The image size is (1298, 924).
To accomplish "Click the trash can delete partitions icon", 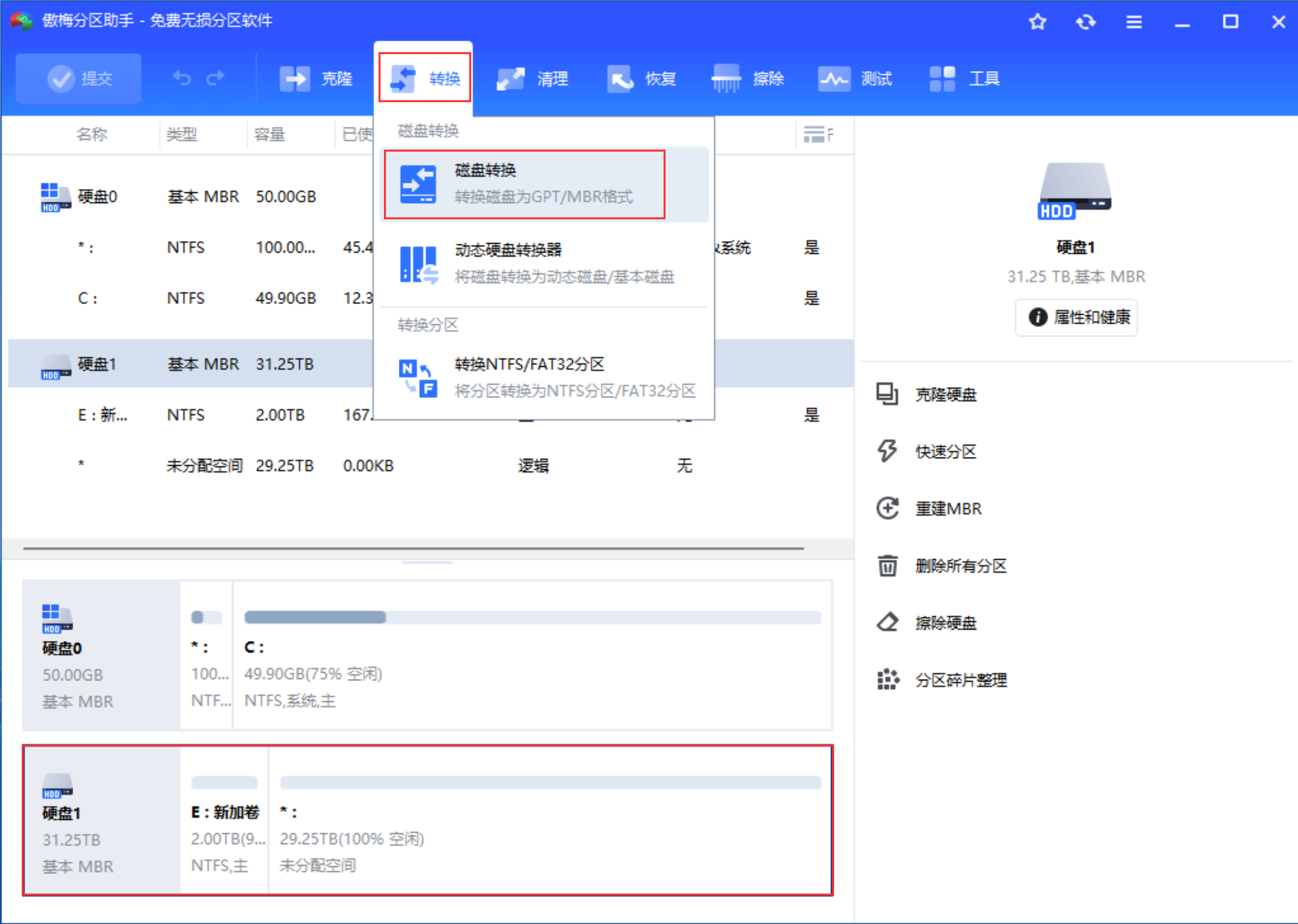I will coord(887,565).
